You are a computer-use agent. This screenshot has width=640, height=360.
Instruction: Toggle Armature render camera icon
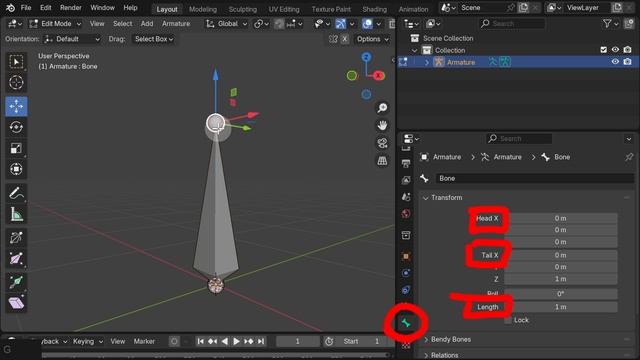[627, 62]
